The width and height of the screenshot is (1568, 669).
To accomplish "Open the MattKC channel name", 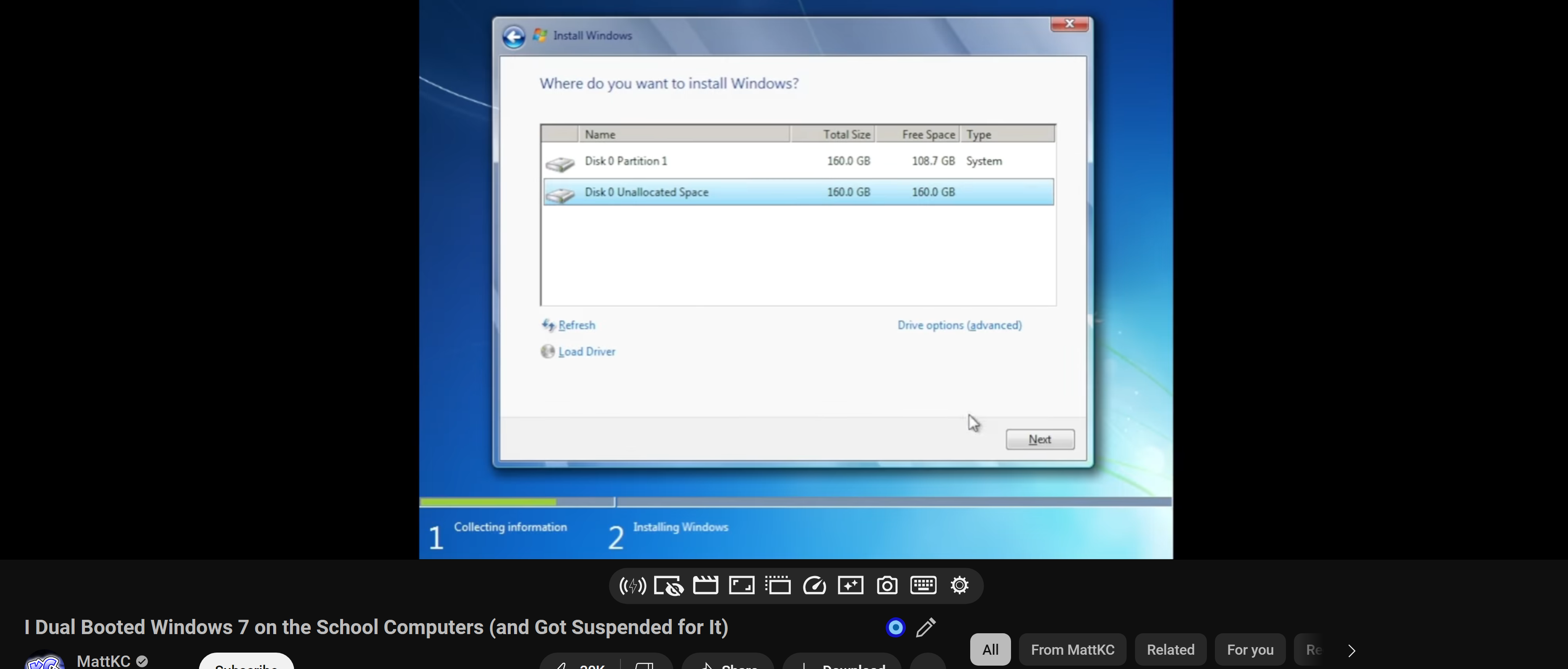I will click(103, 661).
